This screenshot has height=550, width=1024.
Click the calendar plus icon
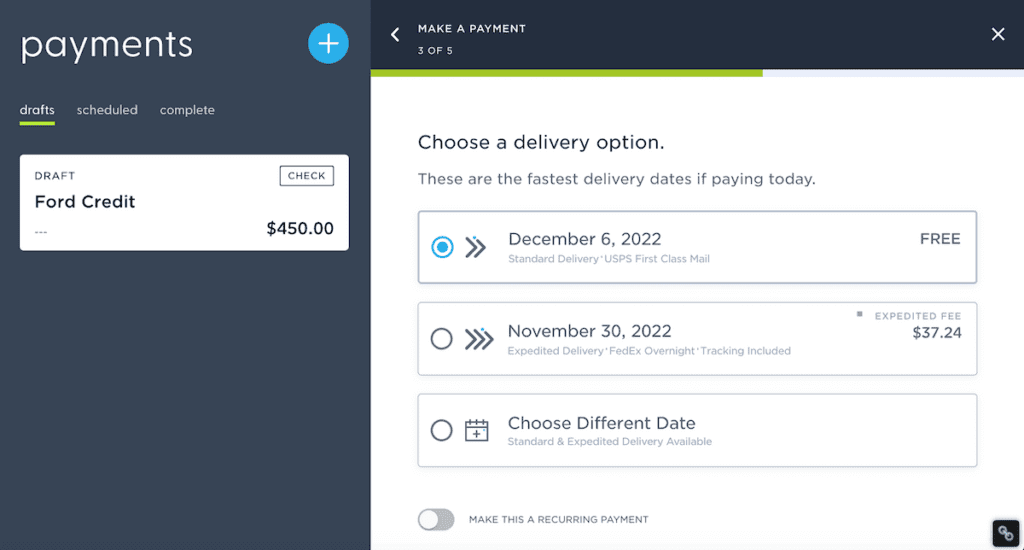[477, 430]
